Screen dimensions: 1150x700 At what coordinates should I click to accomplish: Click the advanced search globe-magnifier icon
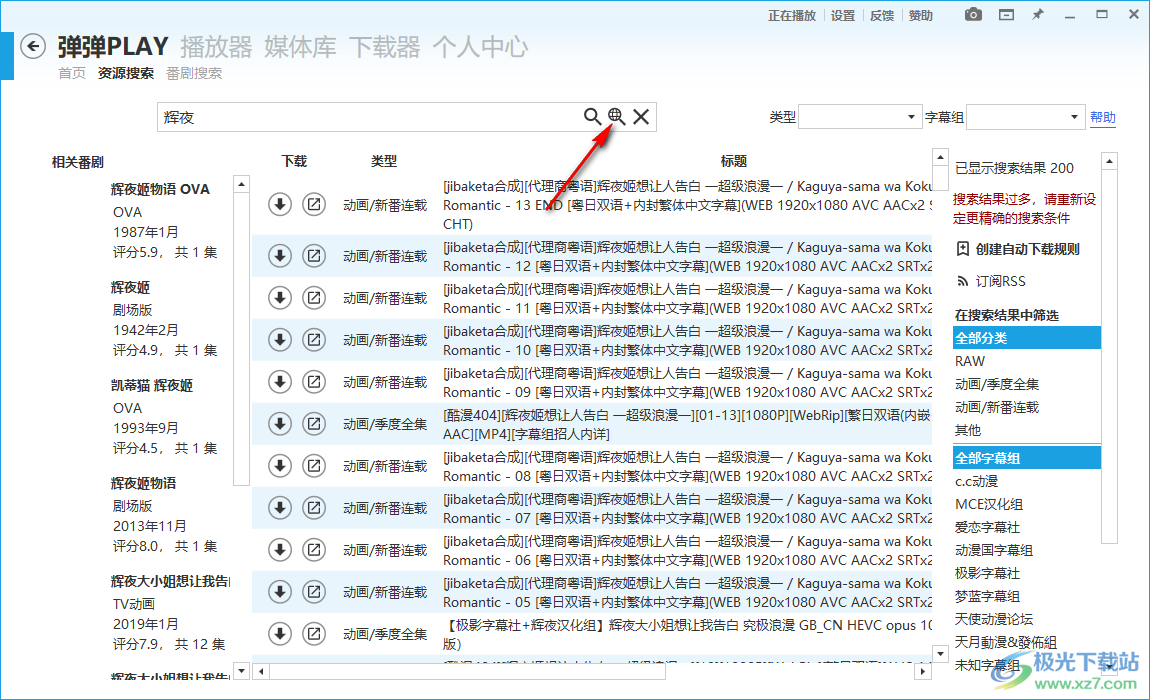click(x=616, y=117)
